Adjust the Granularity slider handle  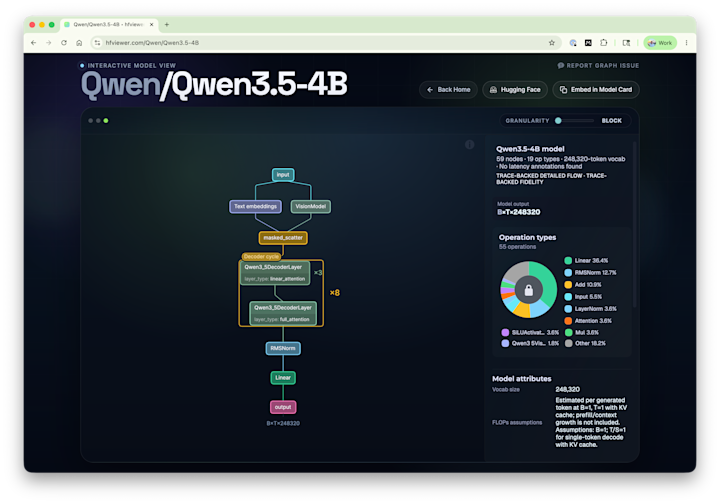[558, 121]
